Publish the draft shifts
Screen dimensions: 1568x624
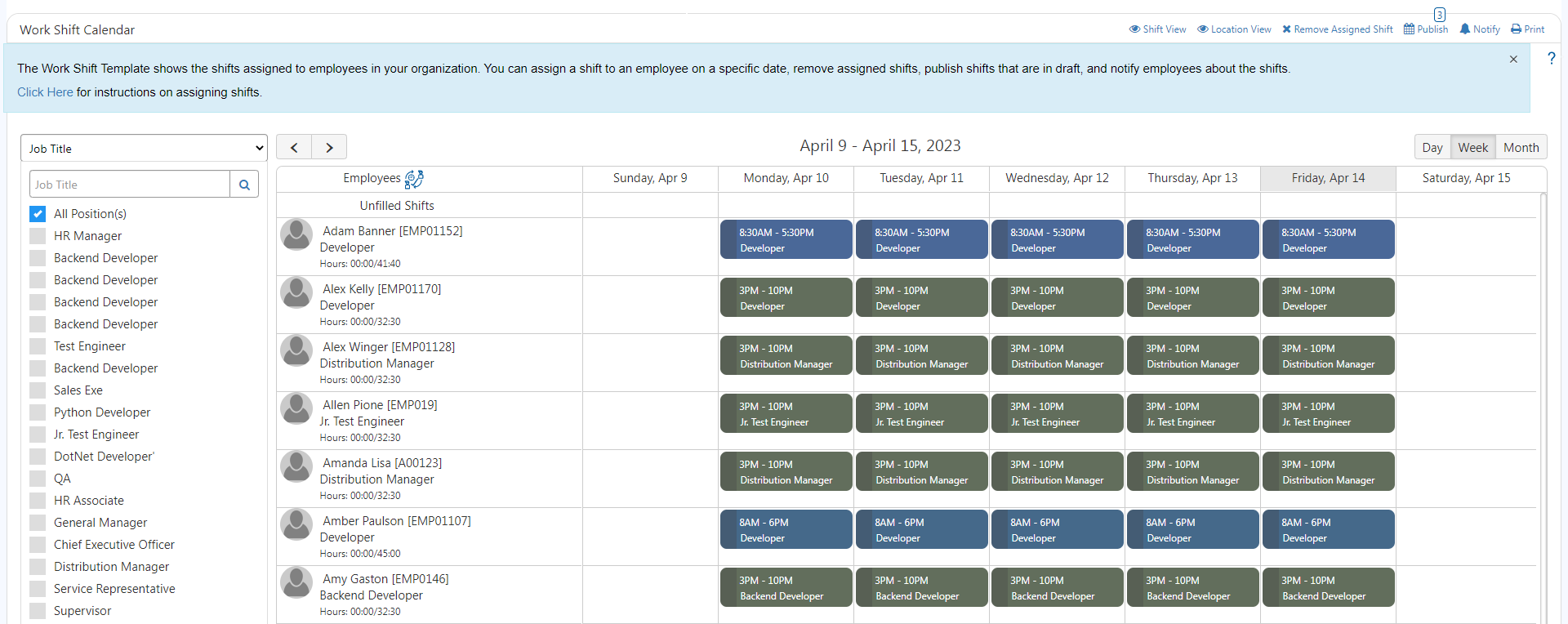pos(1426,29)
